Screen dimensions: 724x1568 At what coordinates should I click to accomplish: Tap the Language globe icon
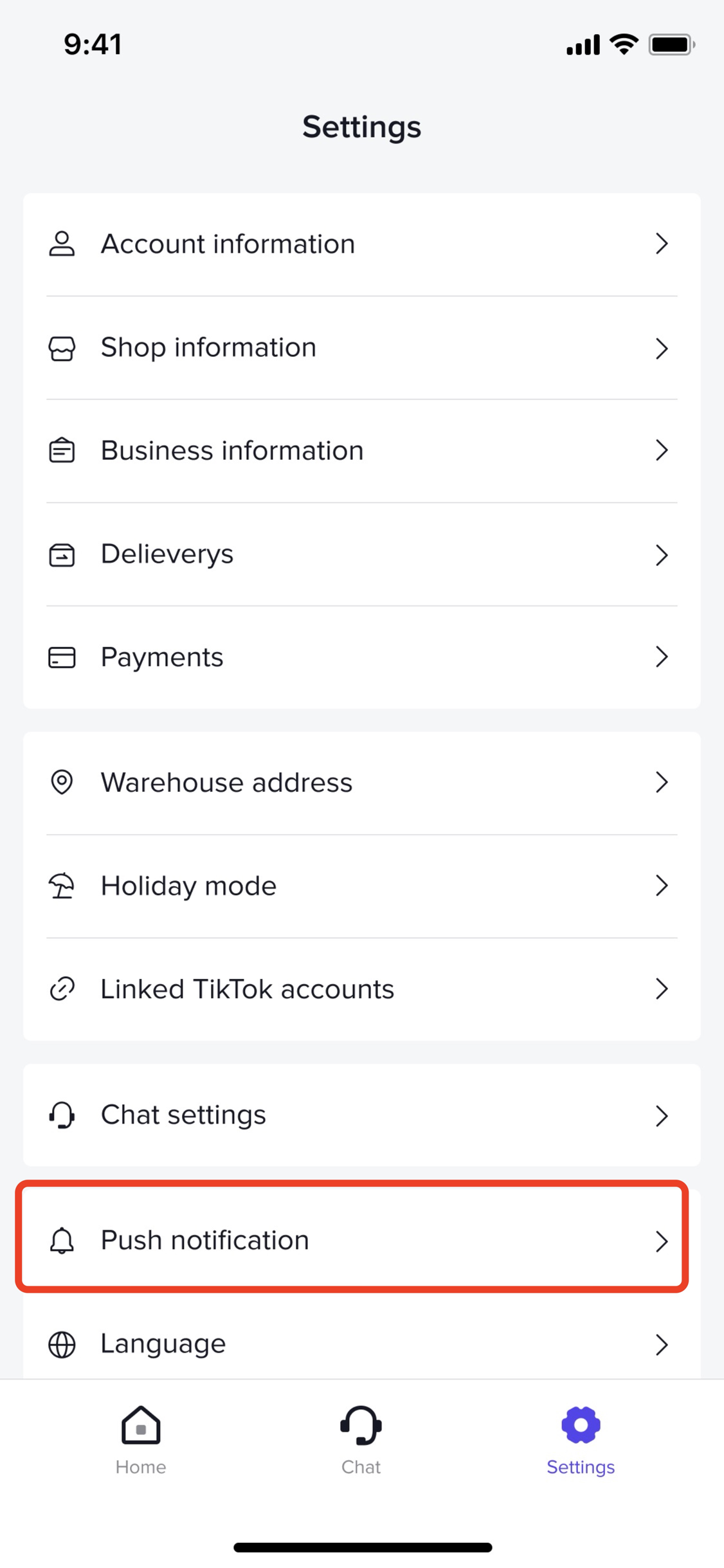(x=62, y=1344)
